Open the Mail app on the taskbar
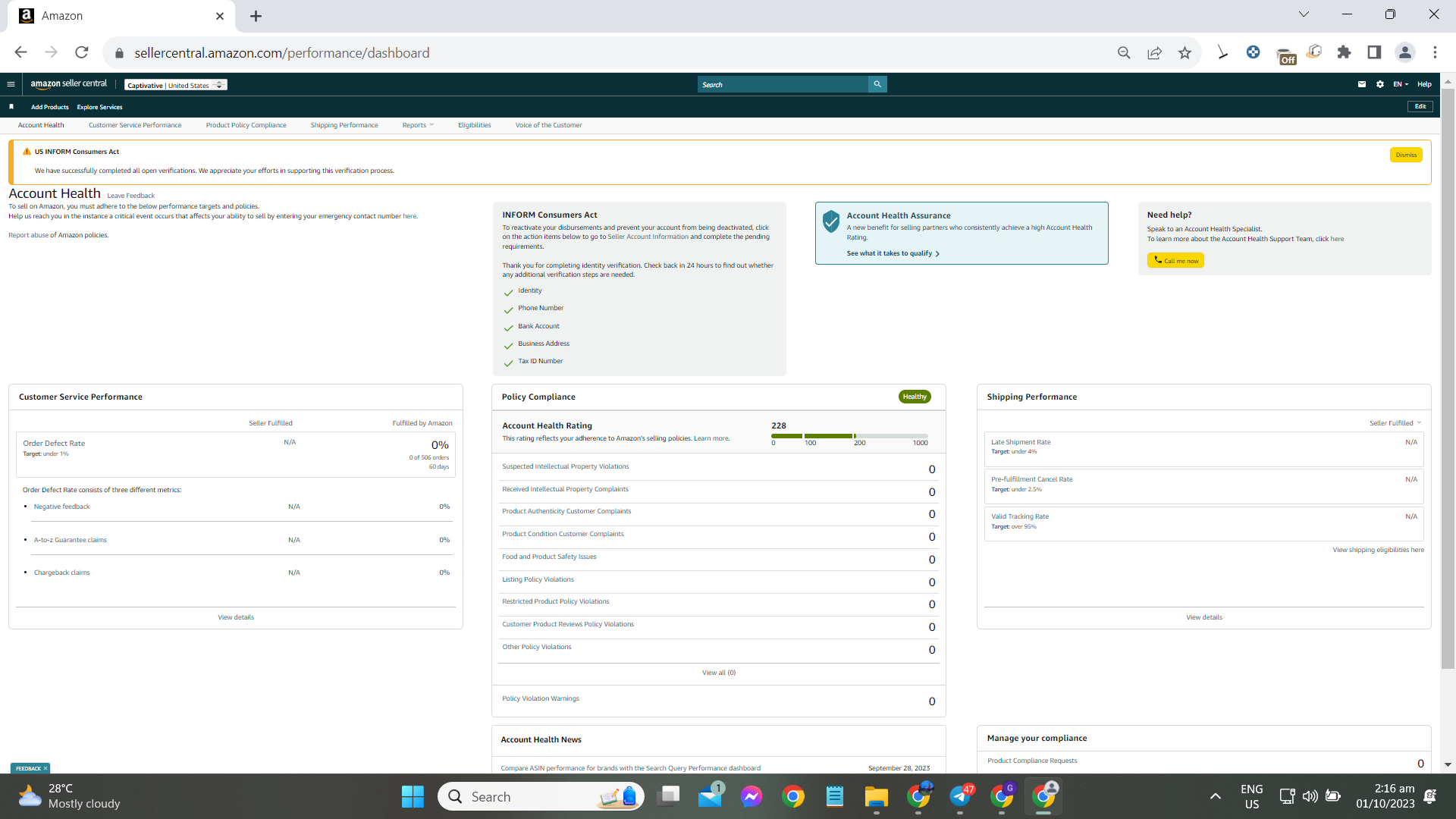Screen dimensions: 1456x819 click(x=711, y=796)
